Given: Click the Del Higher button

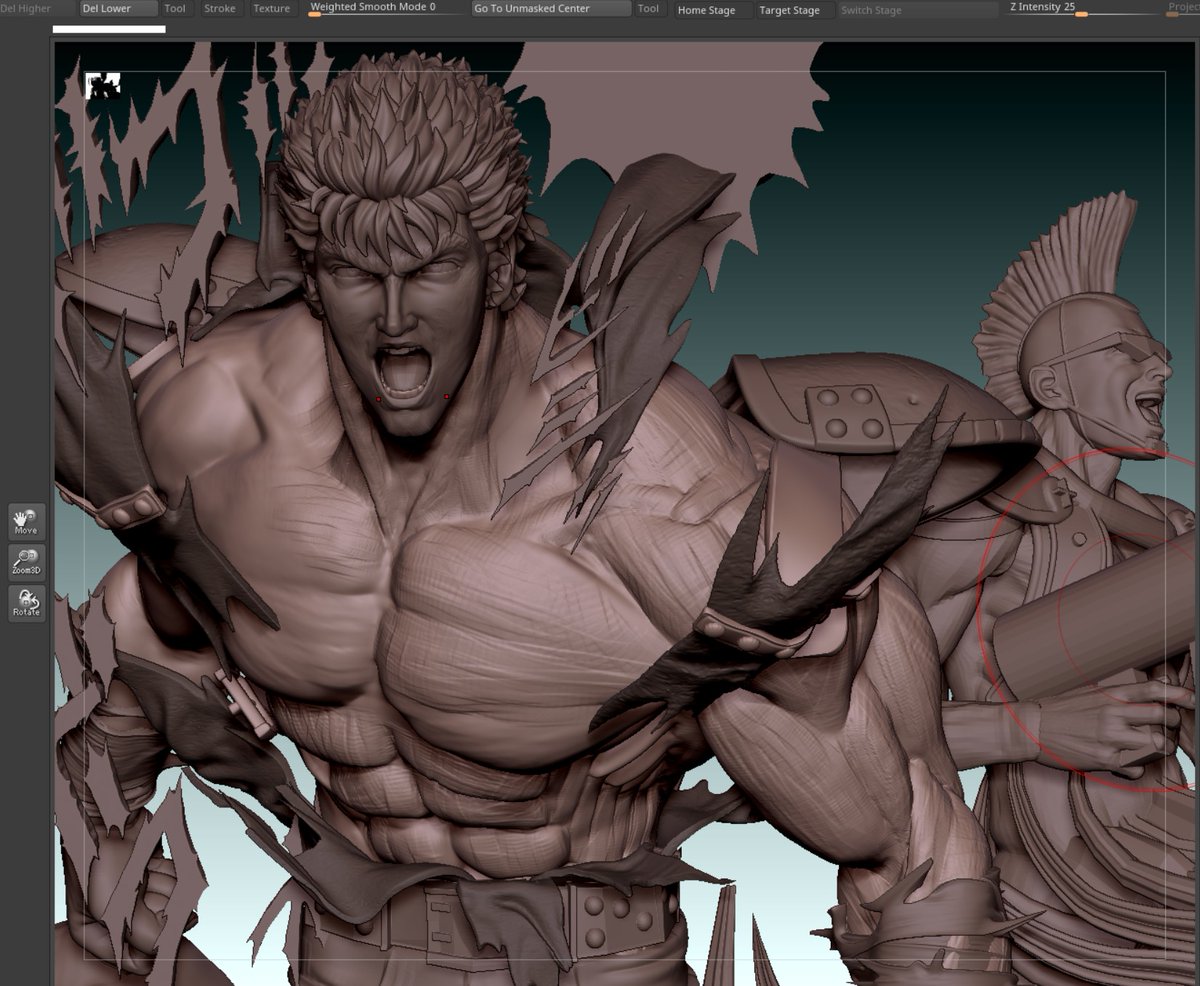Looking at the screenshot, I should point(36,8).
